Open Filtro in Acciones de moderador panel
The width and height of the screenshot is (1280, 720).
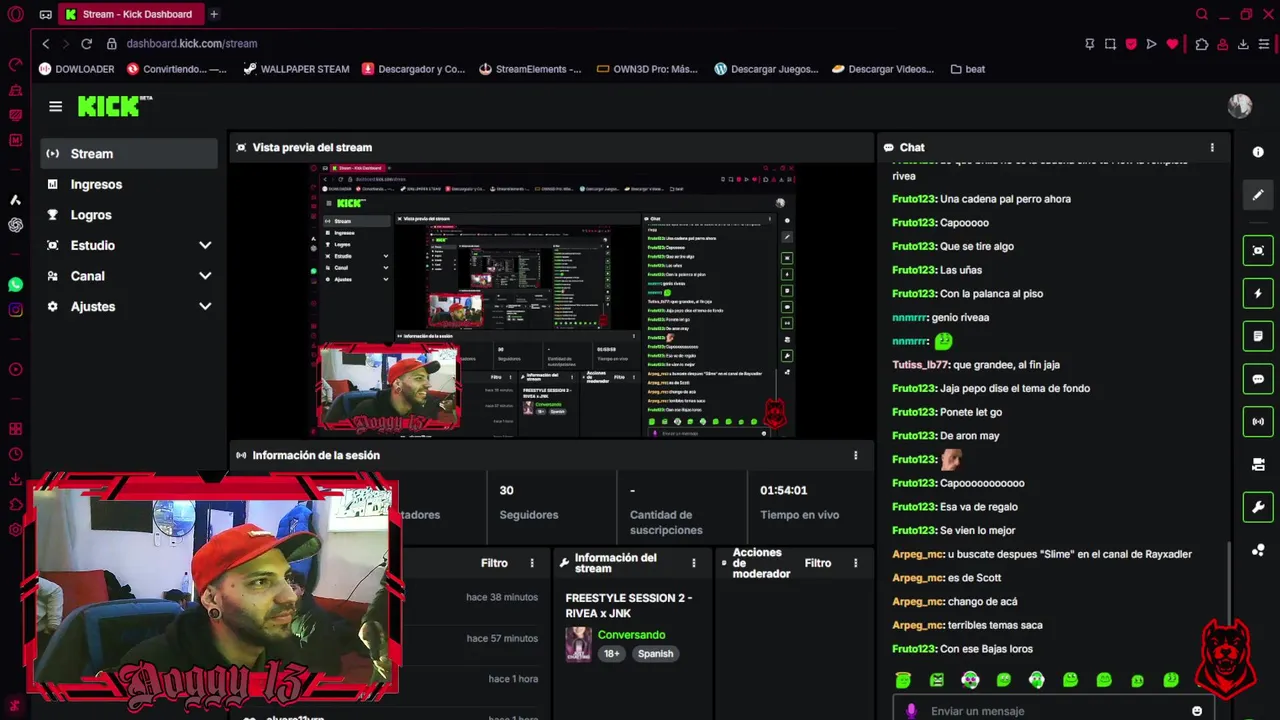click(x=818, y=563)
